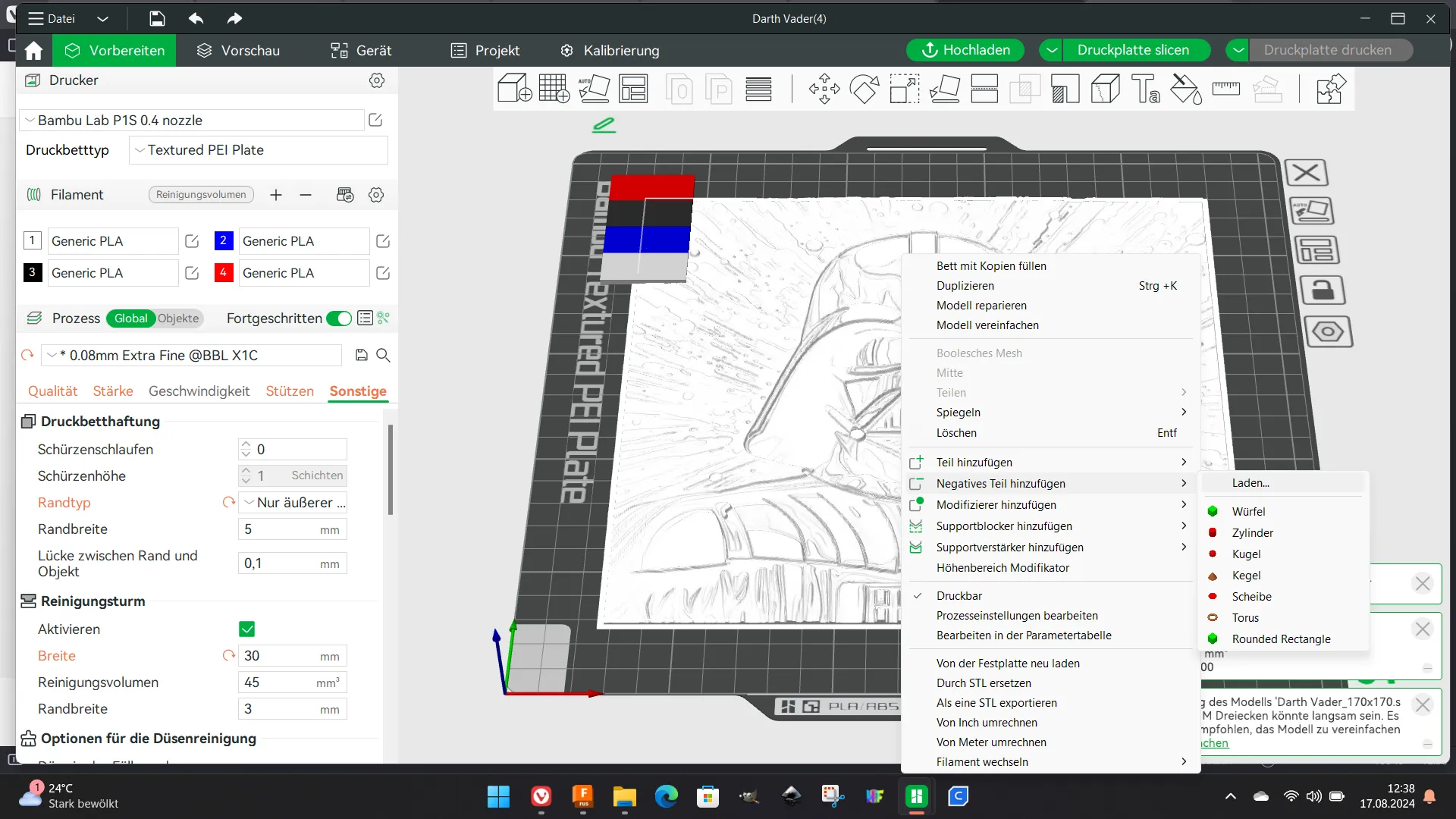
Task: Click the redo arrow
Action: point(234,18)
